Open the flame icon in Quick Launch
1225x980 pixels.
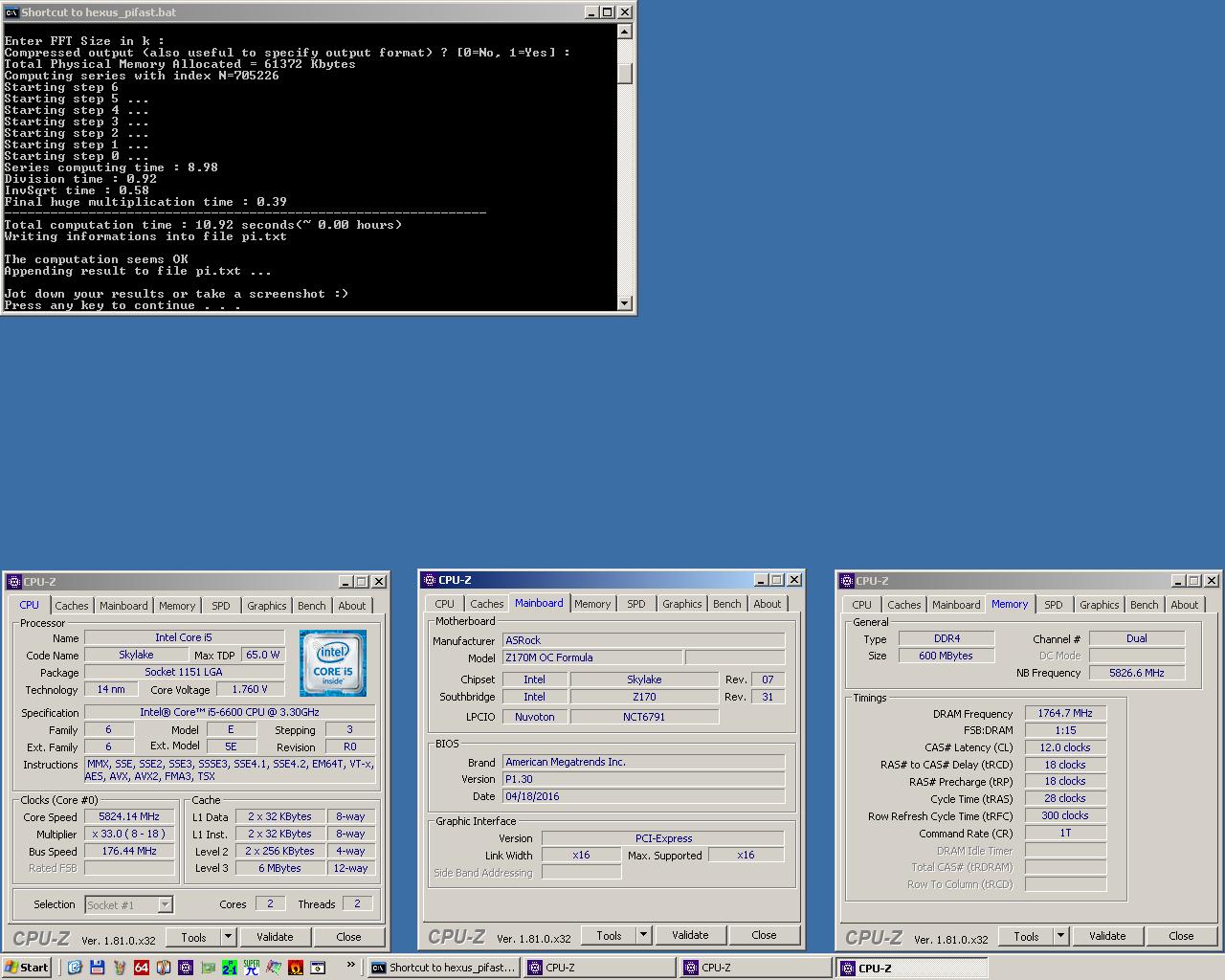296,968
